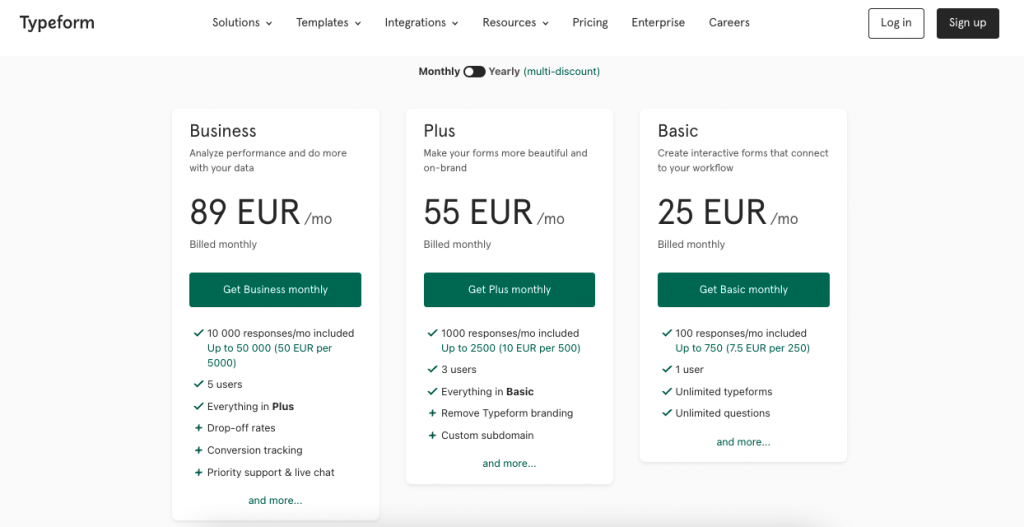1024x527 pixels.
Task: Show 'and more...' for Plus plan
Action: pos(509,464)
